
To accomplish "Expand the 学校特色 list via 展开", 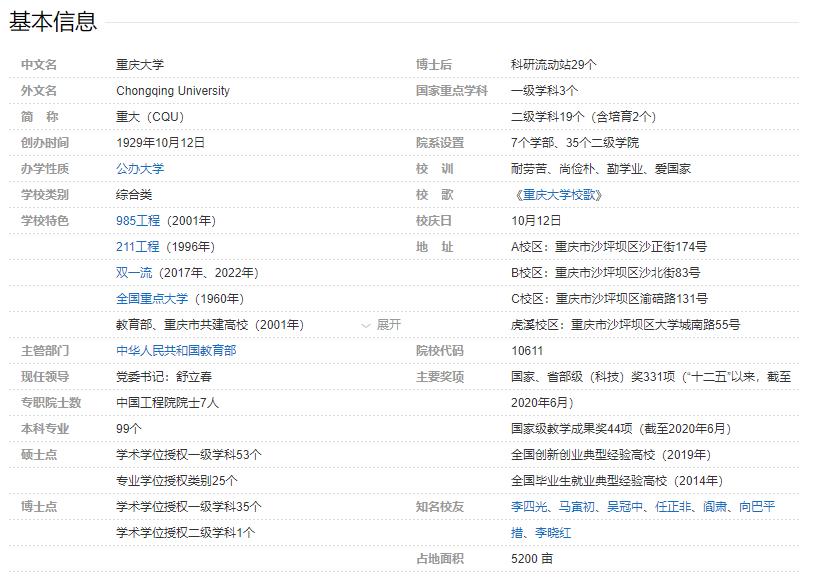I will 388,325.
